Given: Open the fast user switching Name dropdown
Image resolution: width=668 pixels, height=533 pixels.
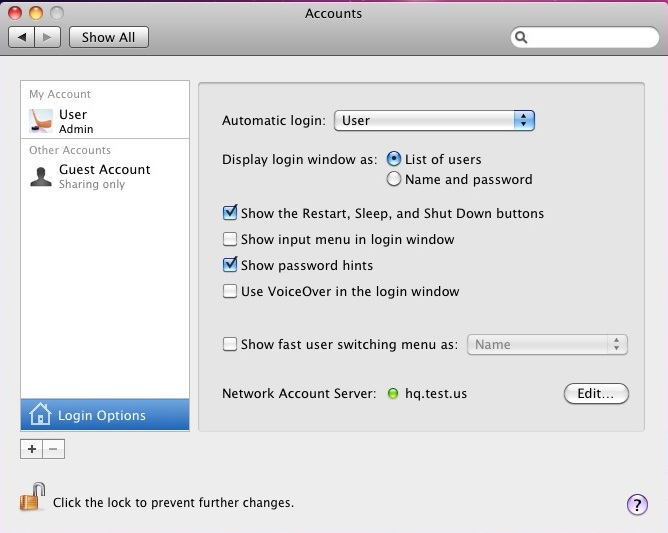Looking at the screenshot, I should (x=547, y=344).
